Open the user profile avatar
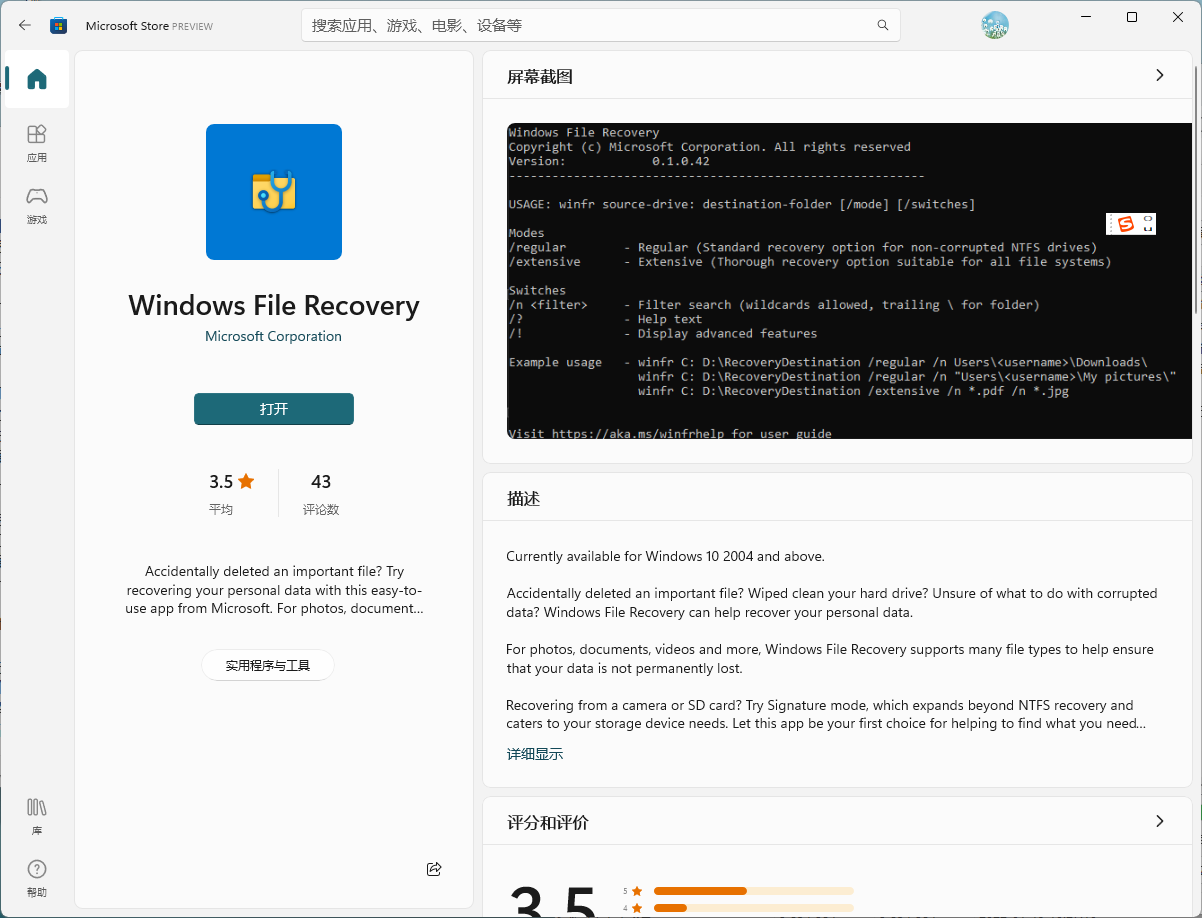 click(x=995, y=26)
